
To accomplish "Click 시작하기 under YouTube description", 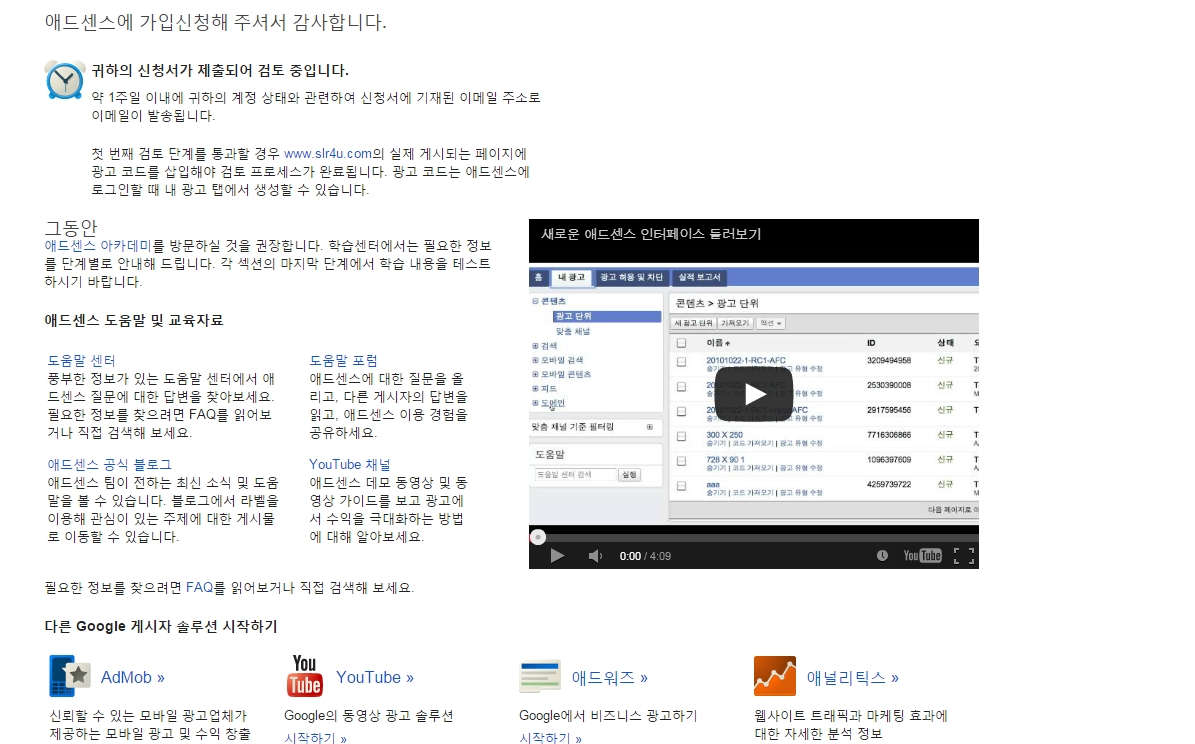I will click(315, 738).
